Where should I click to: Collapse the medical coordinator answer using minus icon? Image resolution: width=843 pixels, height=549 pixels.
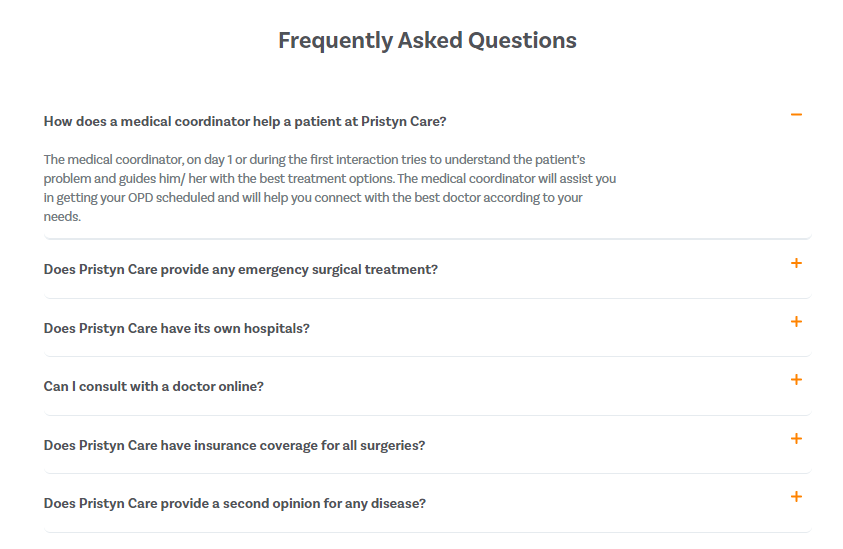pos(796,115)
